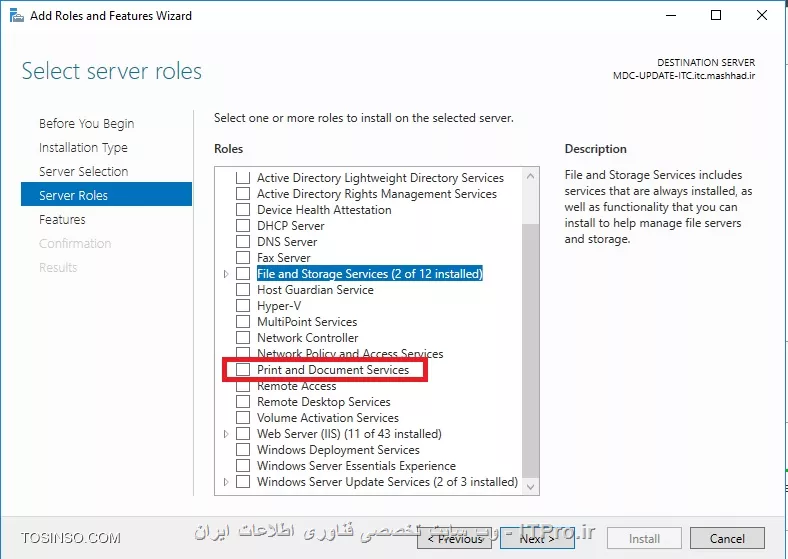
Task: Minimize the wizard window
Action: pos(671,16)
